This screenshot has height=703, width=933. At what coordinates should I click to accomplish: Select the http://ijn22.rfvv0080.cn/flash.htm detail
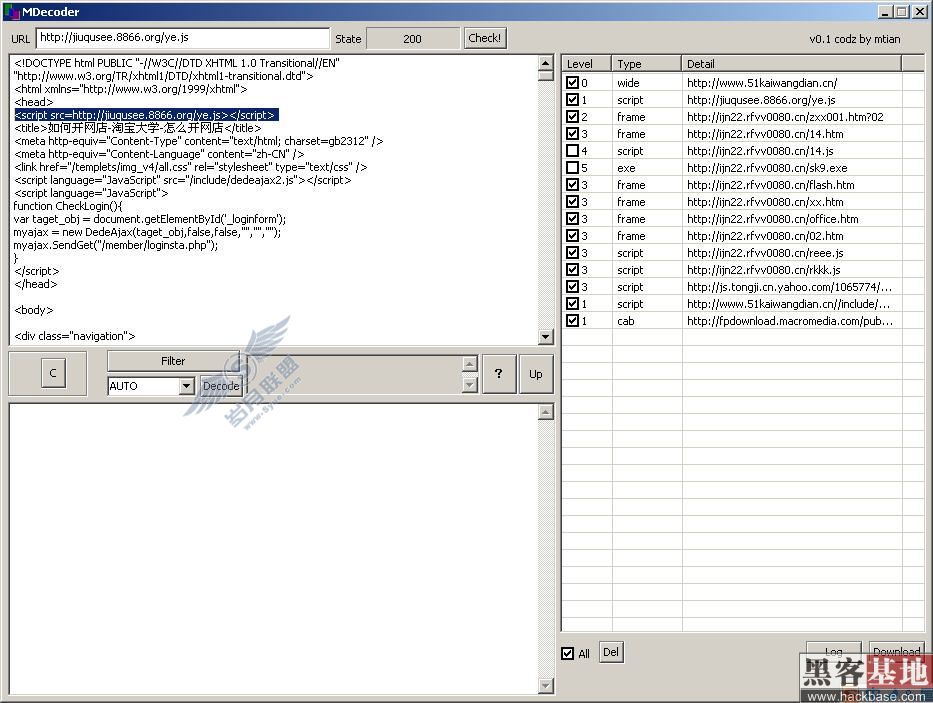(x=771, y=185)
